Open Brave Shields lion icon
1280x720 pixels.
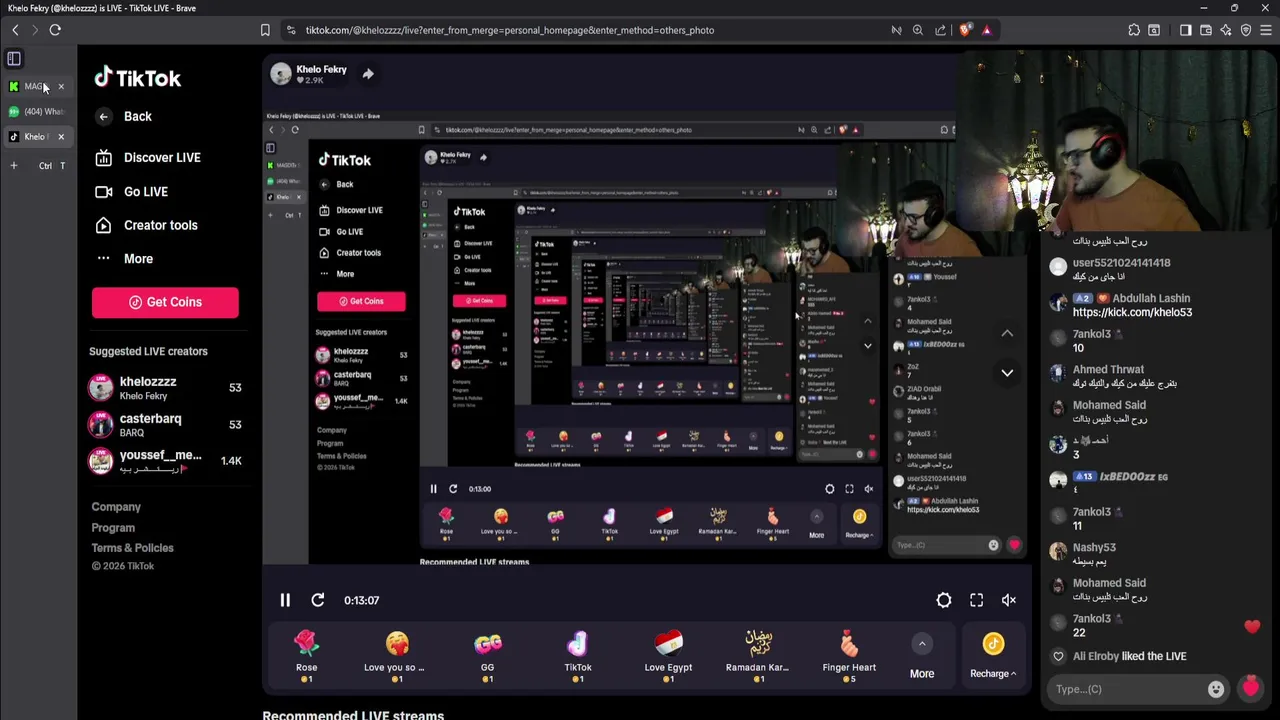964,30
